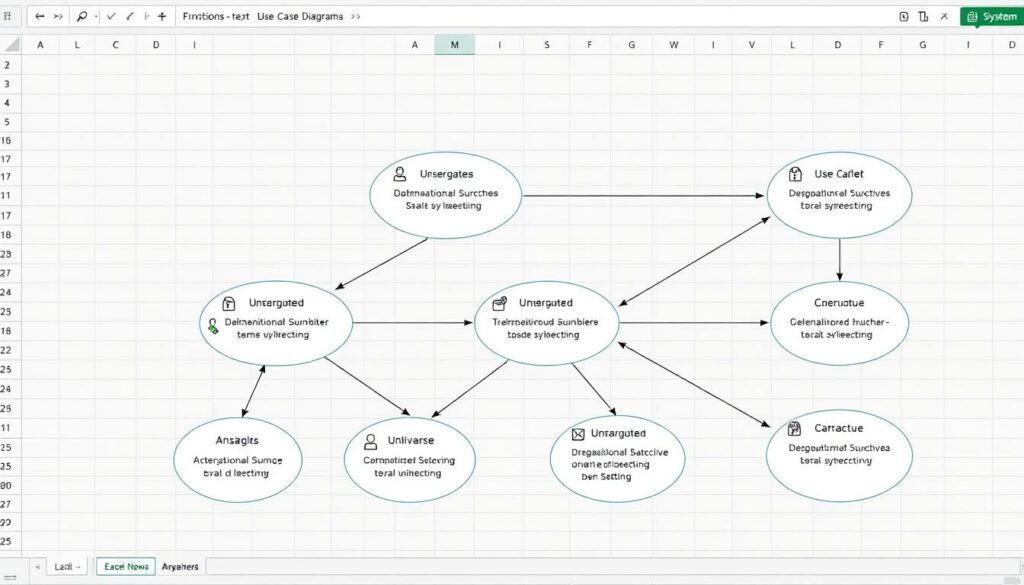Click the person icon in the Unsergates ellipse
1024x585 pixels.
[x=400, y=174]
